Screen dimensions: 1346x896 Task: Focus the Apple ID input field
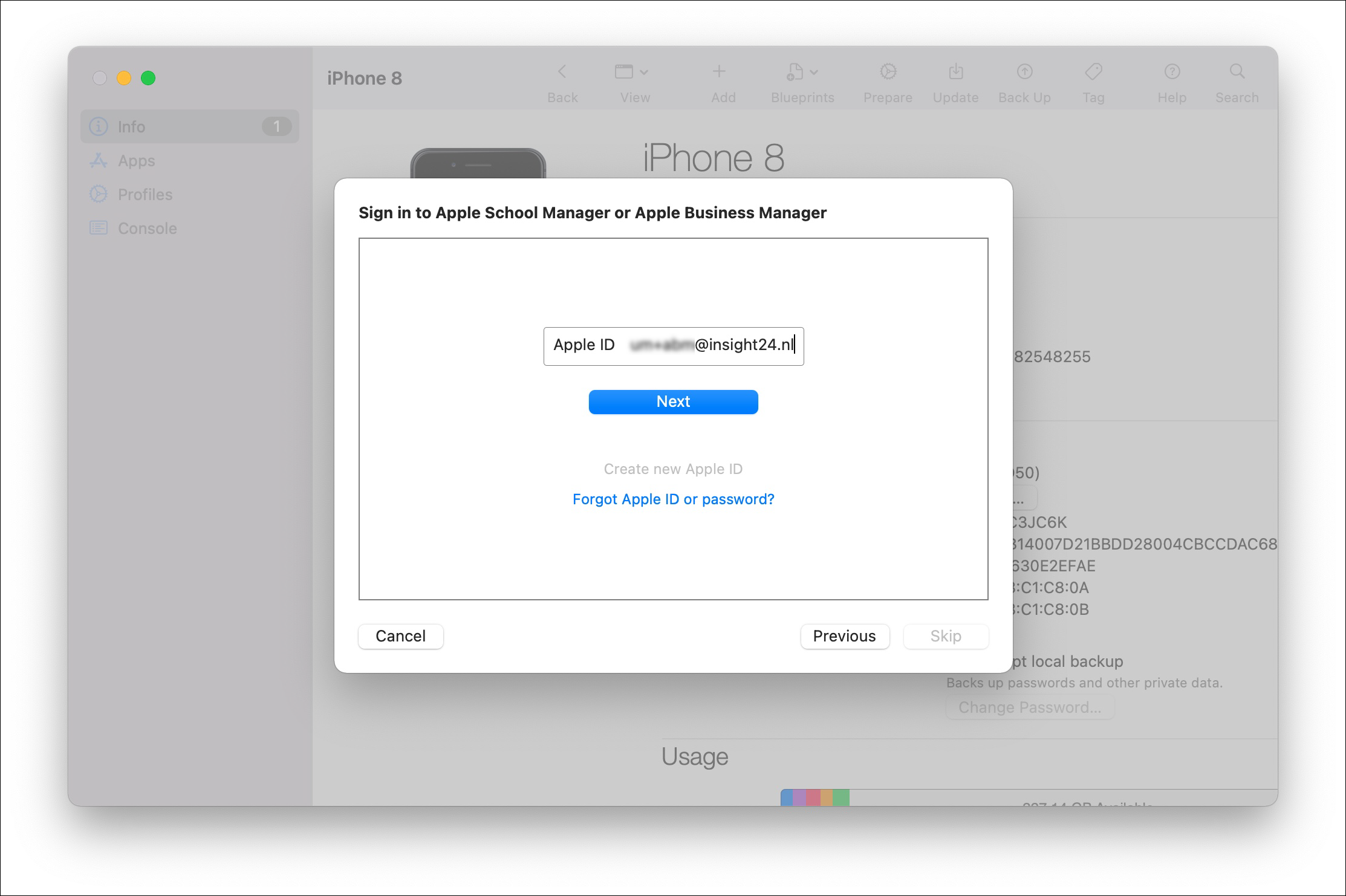674,346
